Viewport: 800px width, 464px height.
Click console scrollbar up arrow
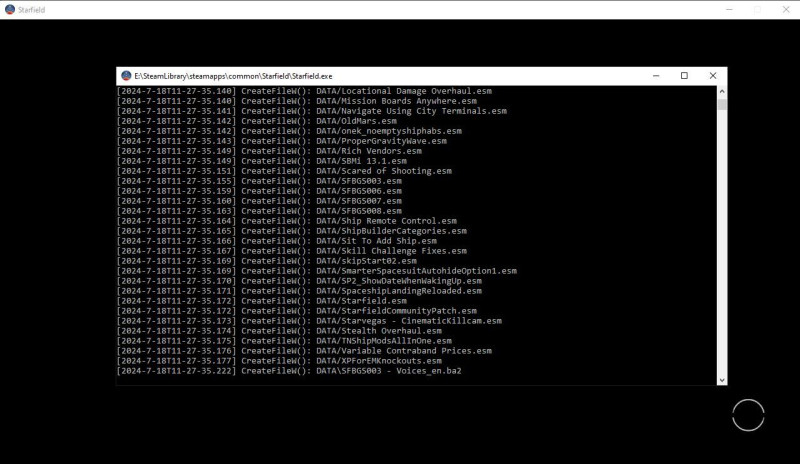(x=722, y=91)
